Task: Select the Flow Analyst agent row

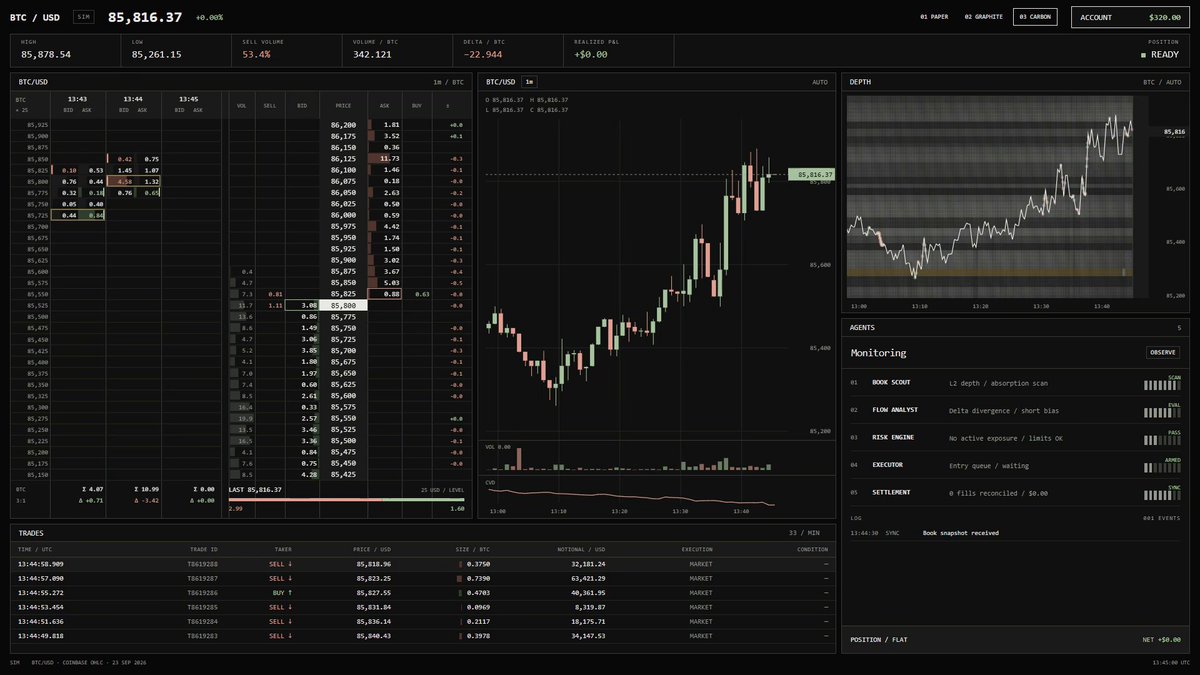Action: [x=1015, y=410]
